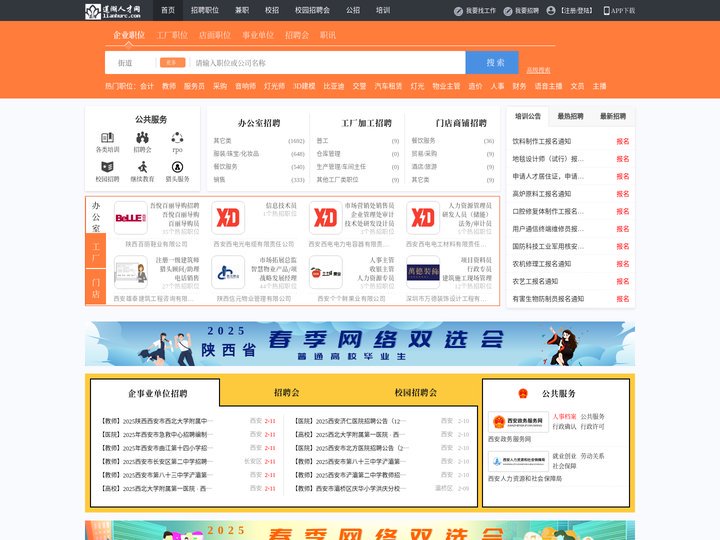Screen dimensions: 720x540
Task: Open the 招聘会 people icon
Action: coord(142,137)
